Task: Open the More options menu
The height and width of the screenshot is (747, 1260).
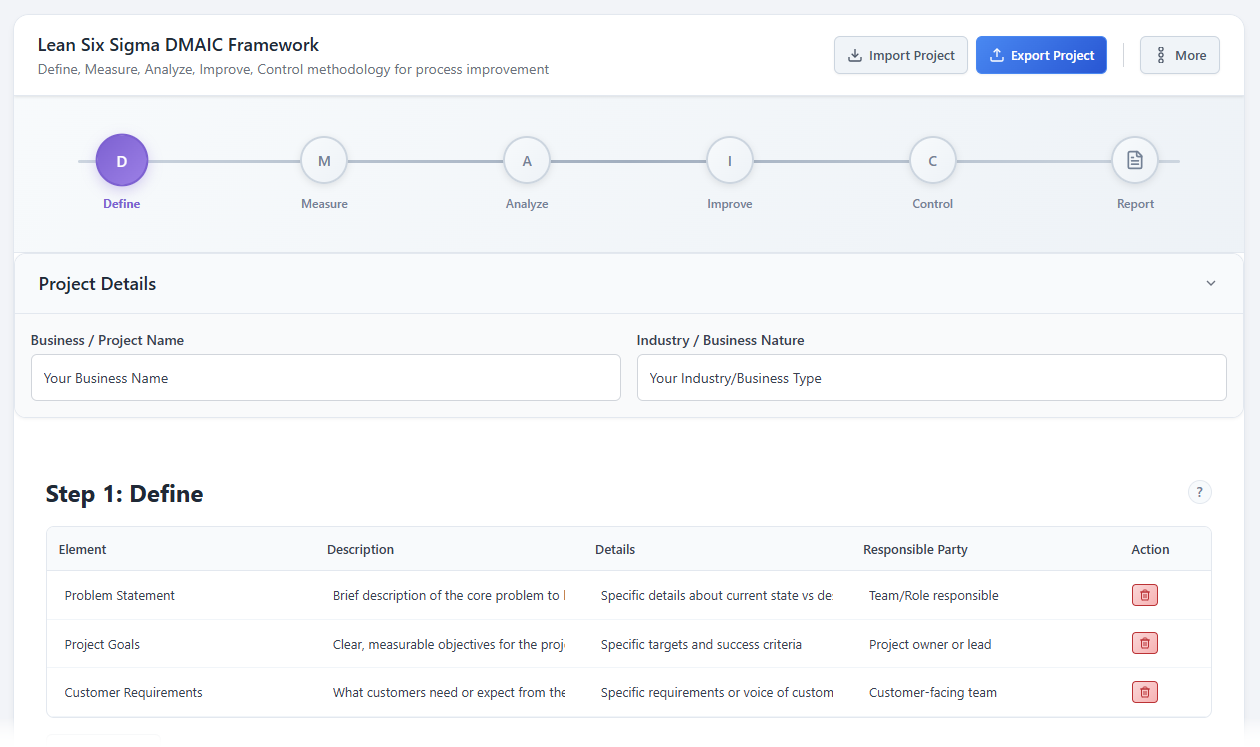Action: pyautogui.click(x=1179, y=56)
